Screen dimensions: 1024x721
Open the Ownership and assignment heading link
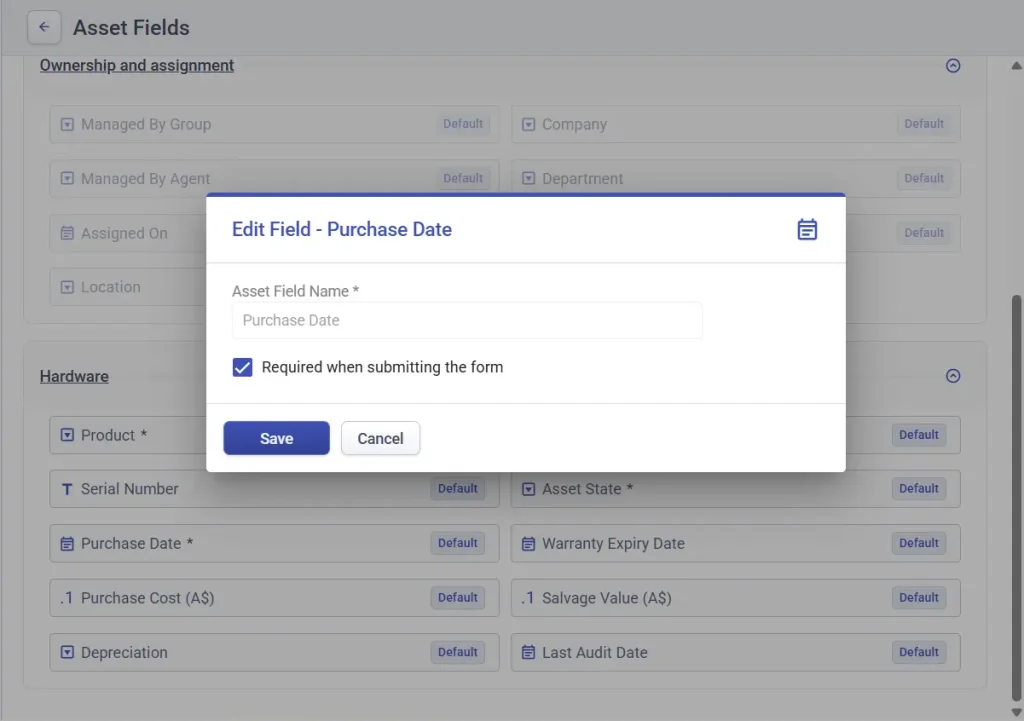pyautogui.click(x=137, y=66)
